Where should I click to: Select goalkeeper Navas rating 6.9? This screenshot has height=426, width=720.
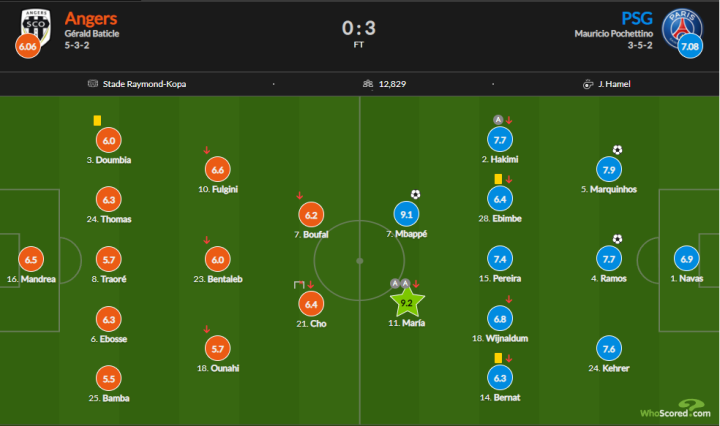[686, 259]
